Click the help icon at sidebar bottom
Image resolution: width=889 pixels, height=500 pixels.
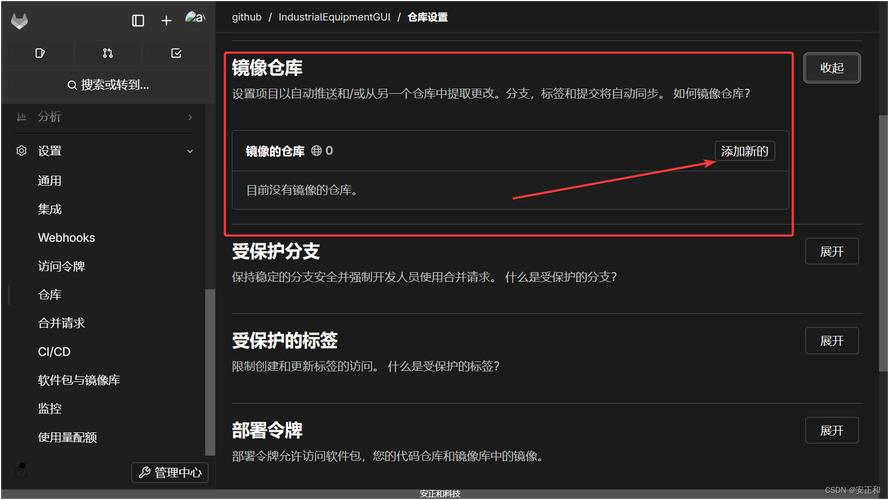pyautogui.click(x=22, y=471)
